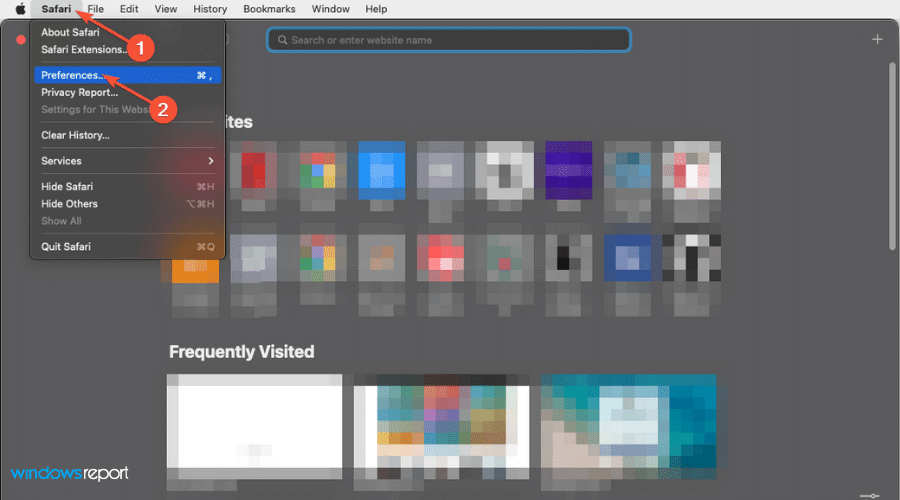Open the purple favorite tile
900x500 pixels.
pyautogui.click(x=568, y=170)
